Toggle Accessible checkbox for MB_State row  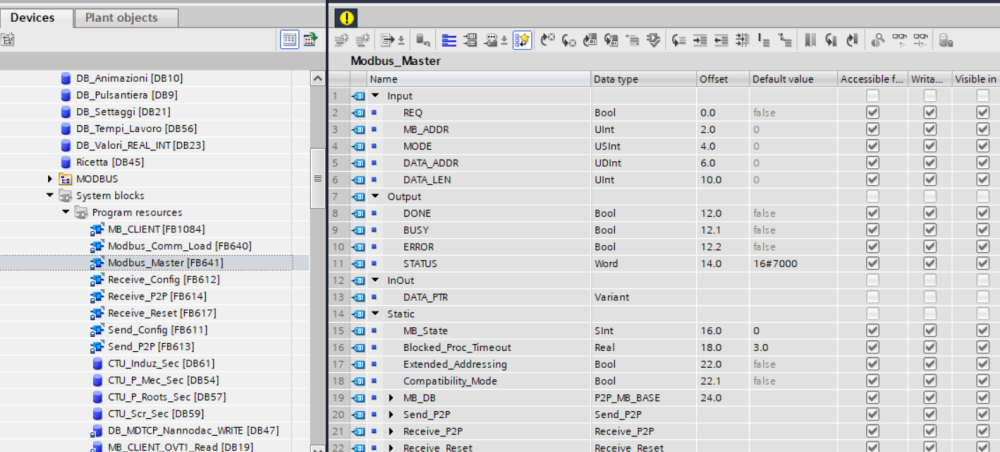coord(872,330)
